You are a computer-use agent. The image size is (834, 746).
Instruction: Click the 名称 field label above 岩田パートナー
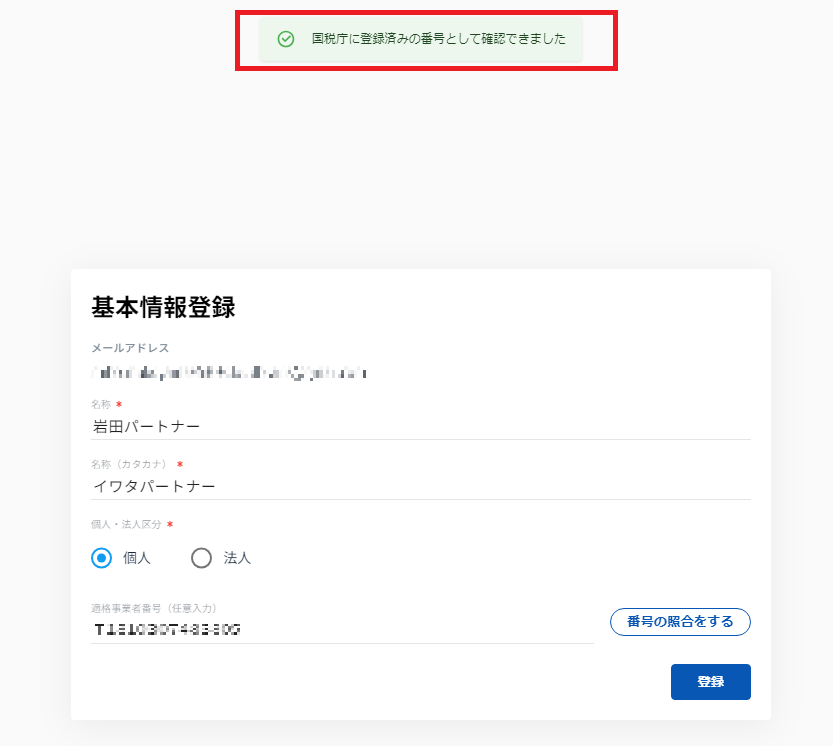[x=101, y=404]
